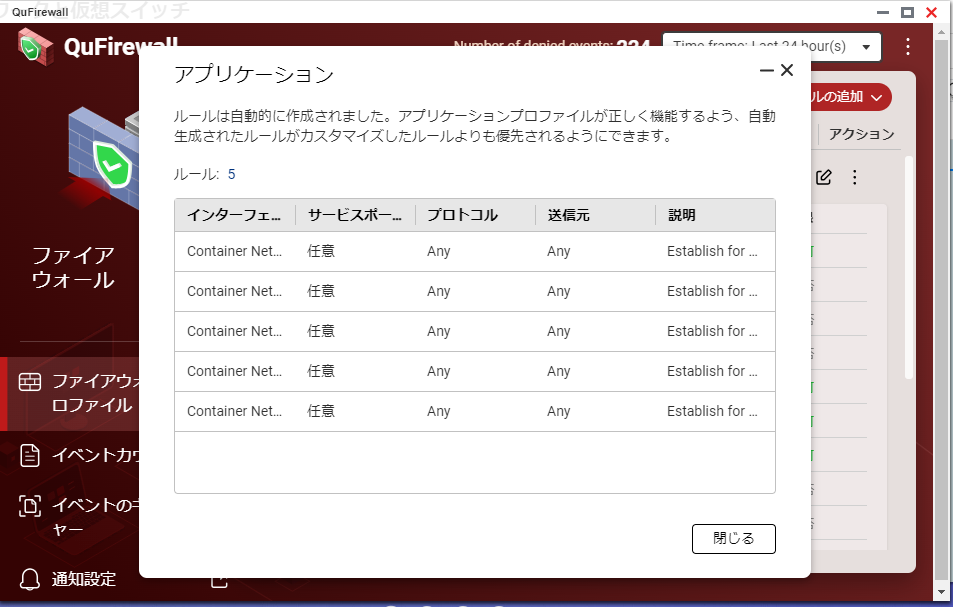
Task: Click the 説明 column header
Action: (x=715, y=215)
